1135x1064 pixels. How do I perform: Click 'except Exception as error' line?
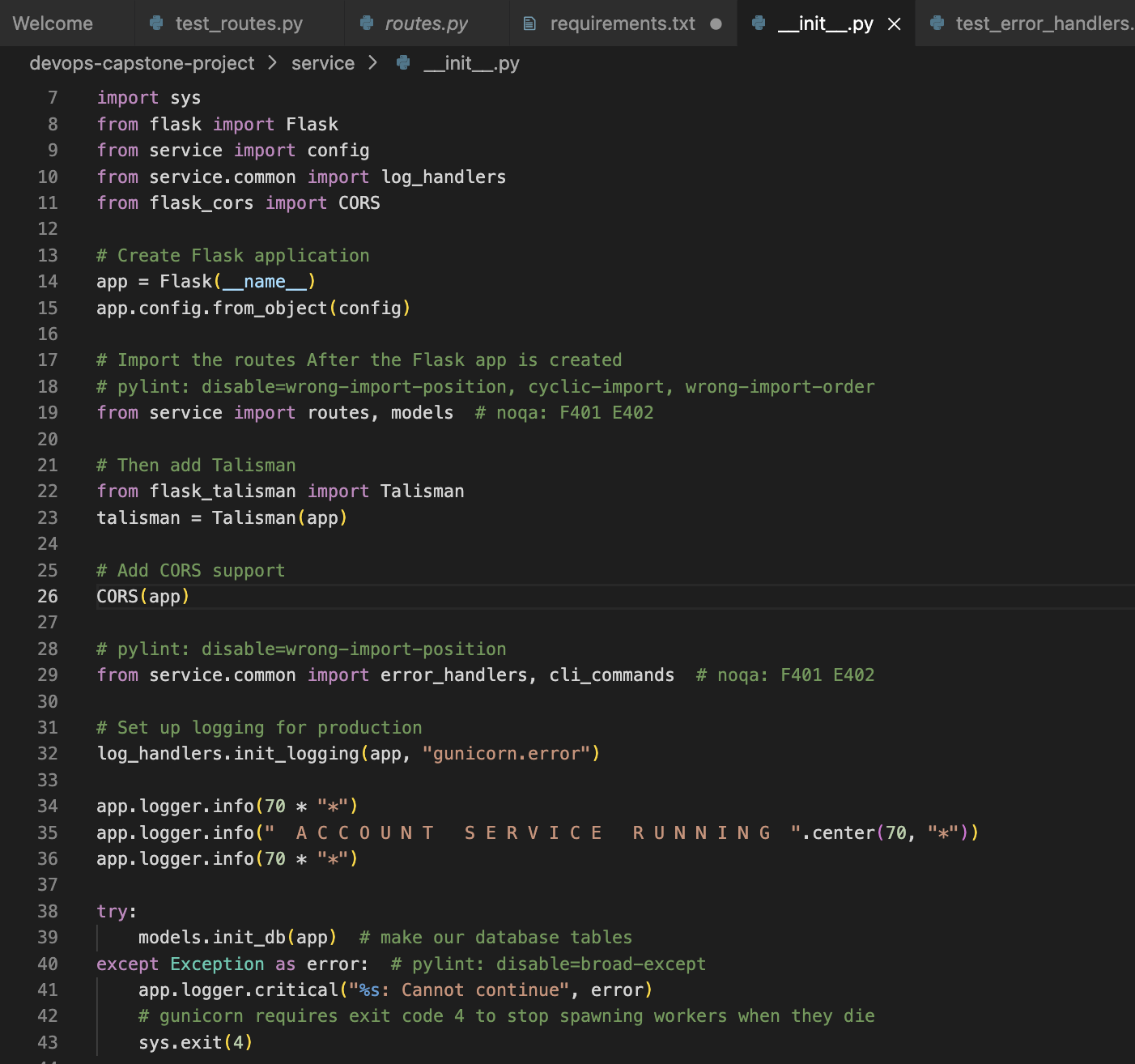point(233,964)
